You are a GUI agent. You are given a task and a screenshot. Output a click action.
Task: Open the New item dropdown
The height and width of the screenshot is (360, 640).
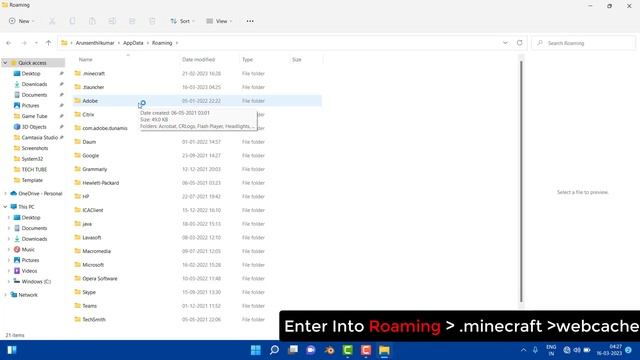(x=22, y=21)
